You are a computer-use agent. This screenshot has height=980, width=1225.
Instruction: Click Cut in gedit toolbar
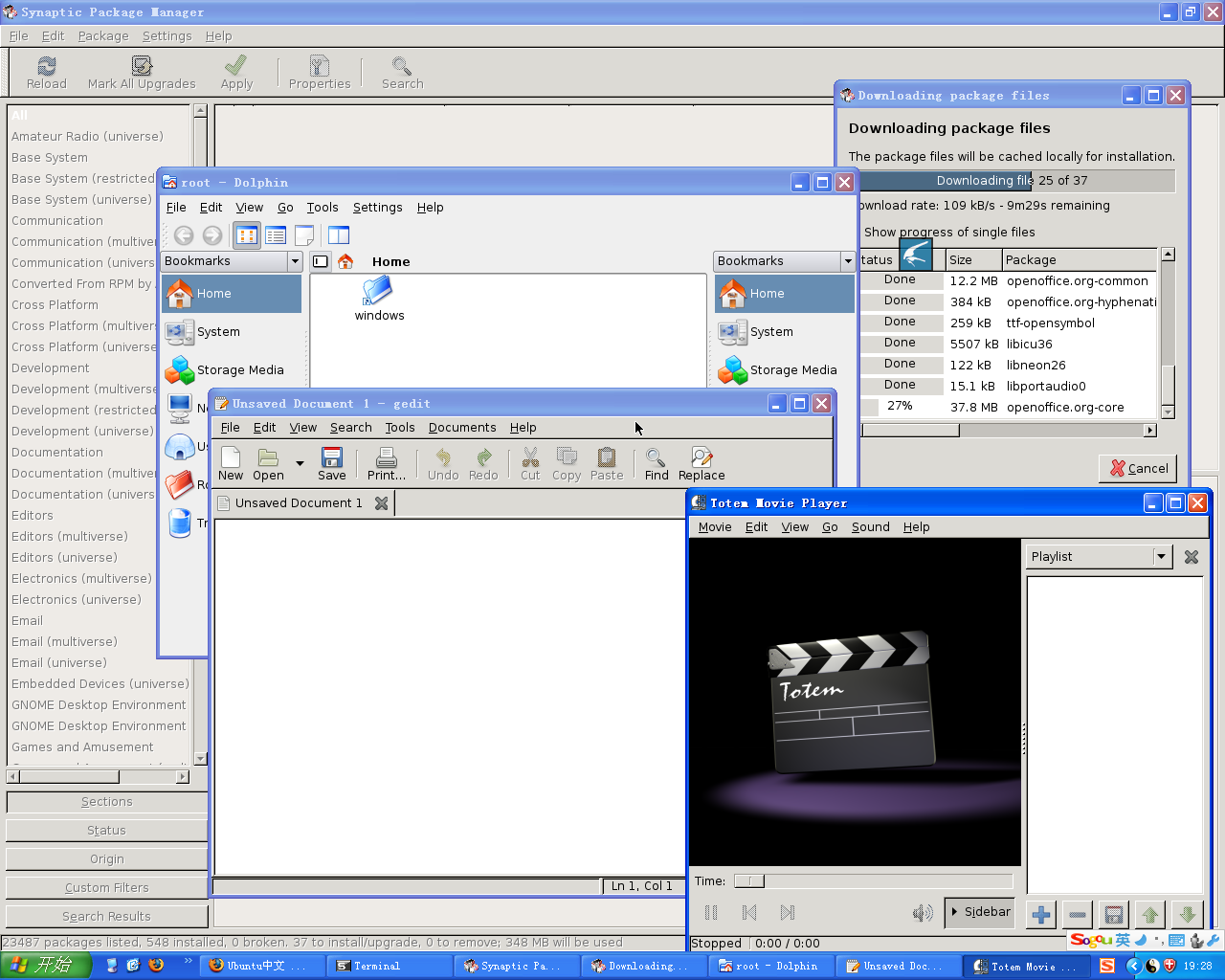530,464
